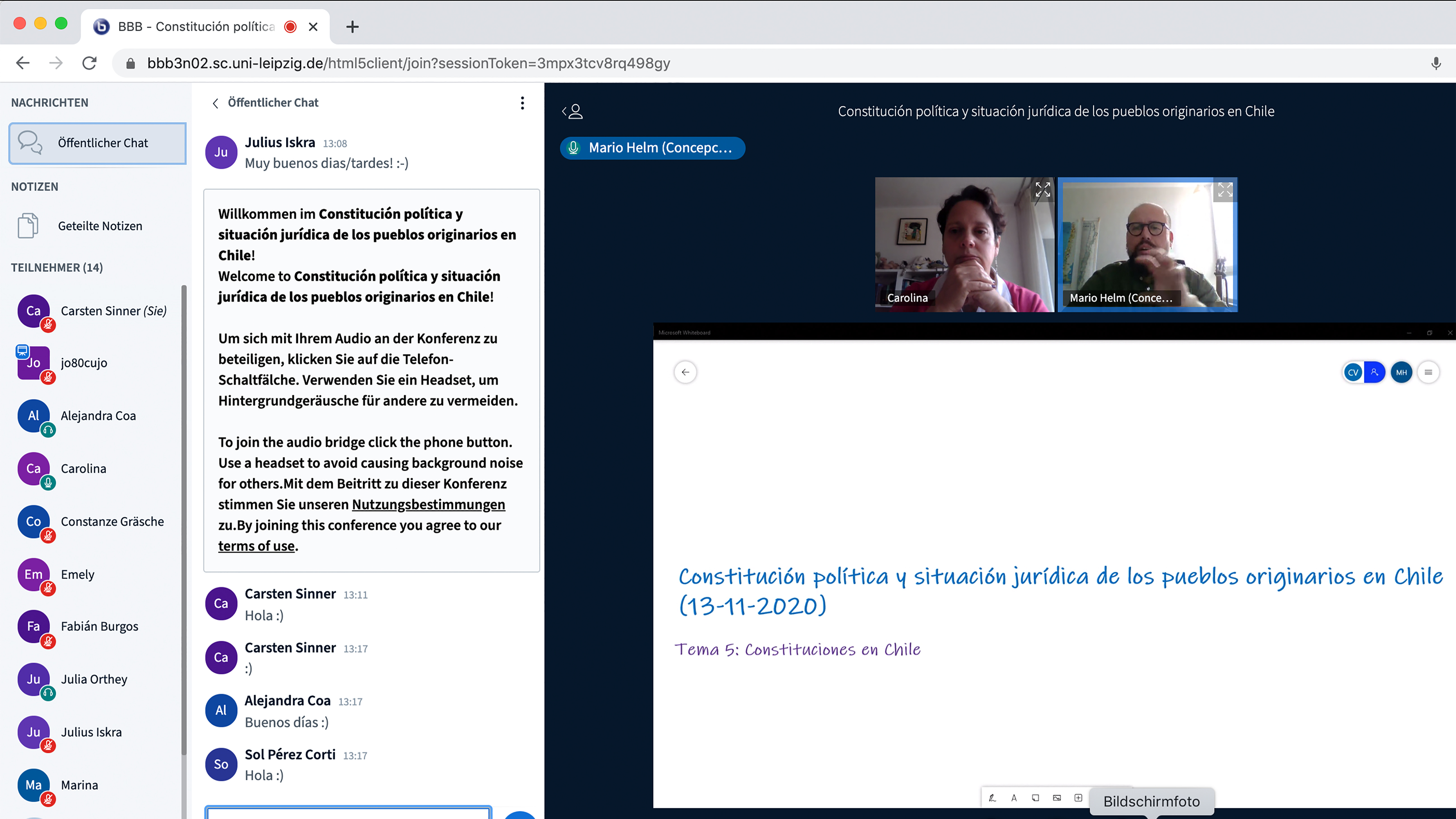This screenshot has height=819, width=1456.
Task: Open Geteilte Notizen shared notes
Action: 100,226
